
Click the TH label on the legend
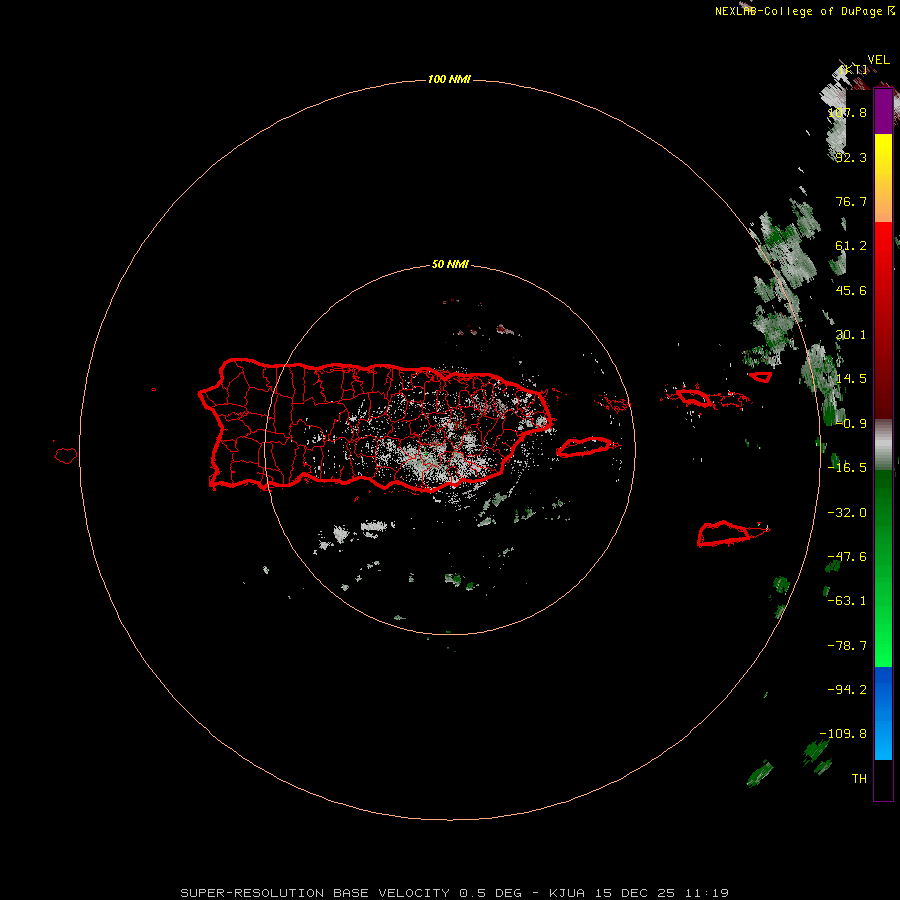click(x=859, y=779)
